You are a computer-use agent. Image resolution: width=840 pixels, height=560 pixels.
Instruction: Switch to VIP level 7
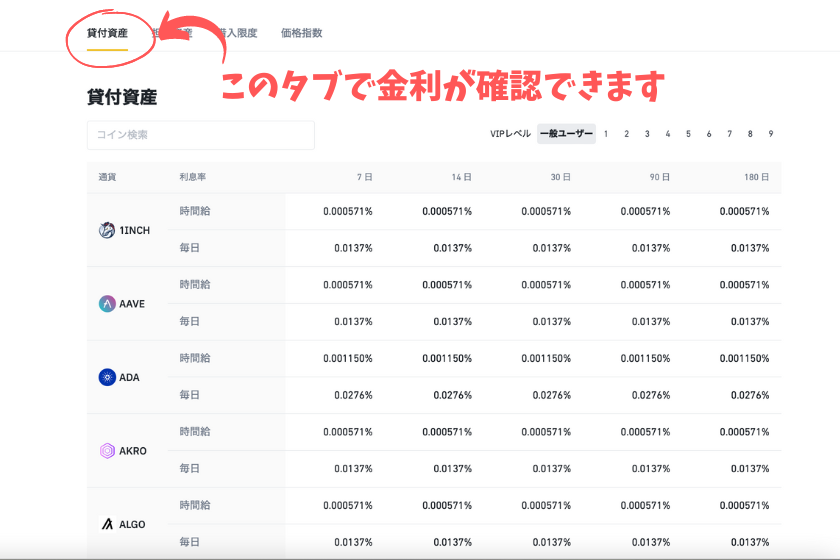click(x=730, y=134)
